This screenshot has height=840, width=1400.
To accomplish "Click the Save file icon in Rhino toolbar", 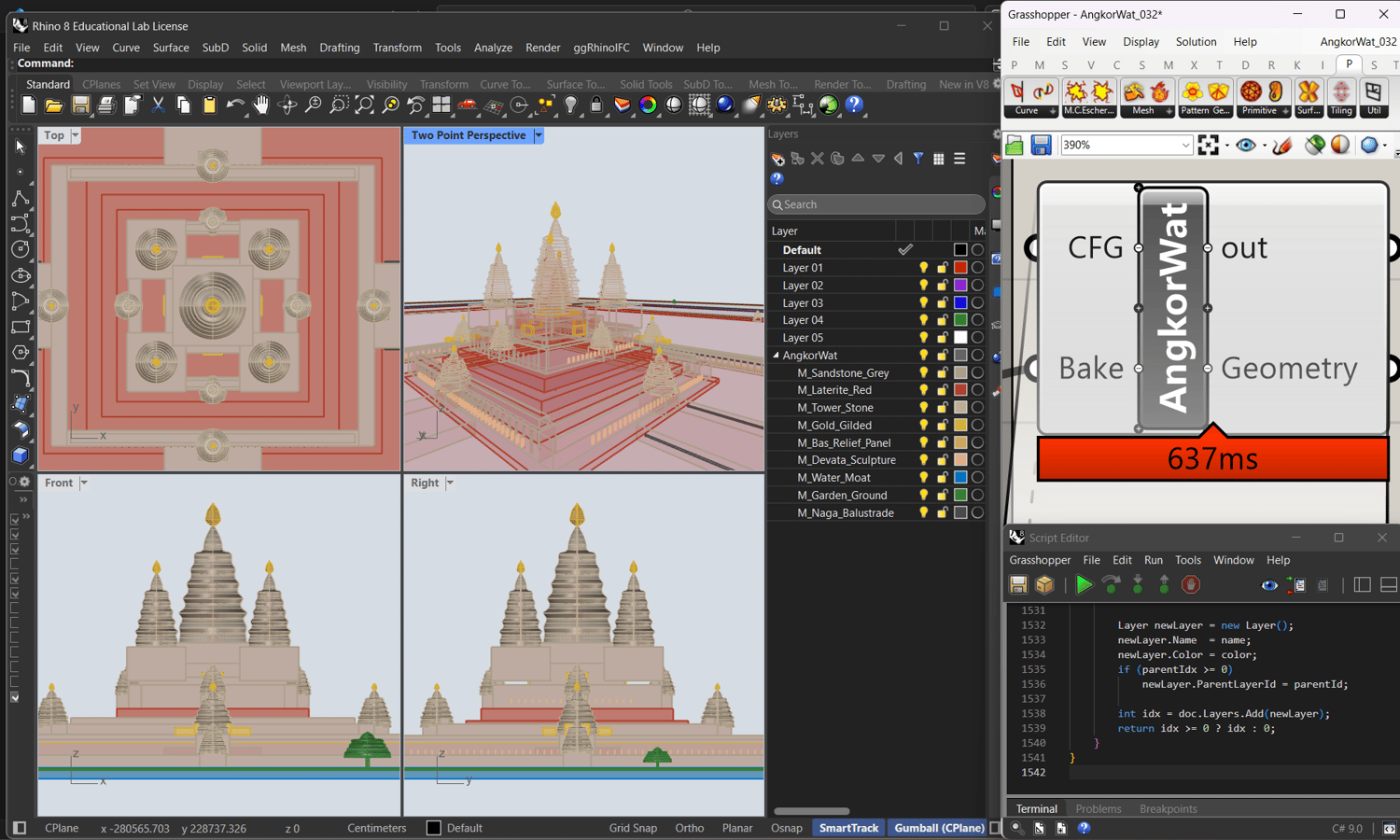I will tap(80, 105).
